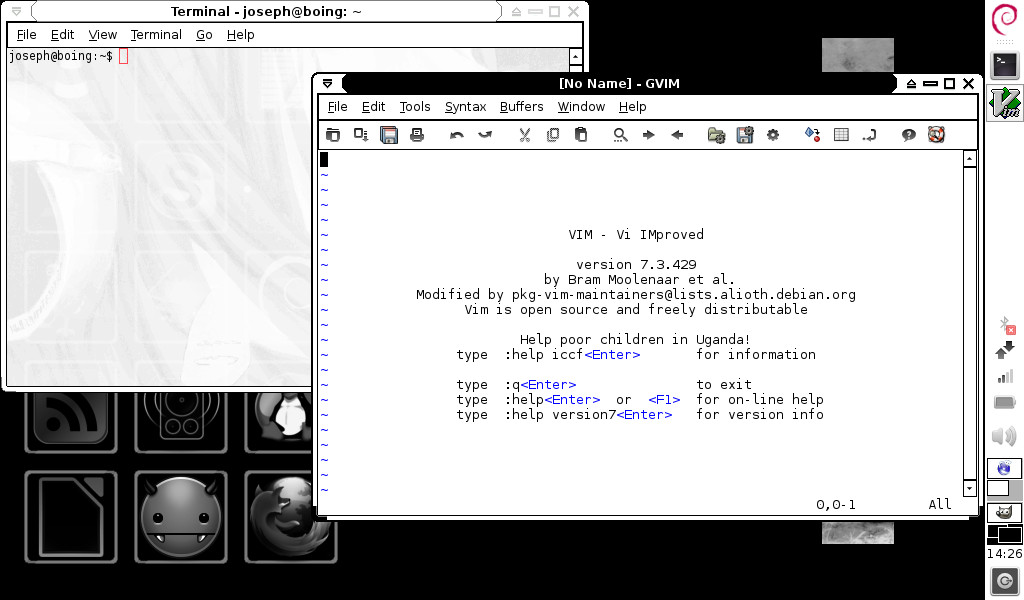Open Terminal window menu triangle in title bar
This screenshot has width=1024, height=600.
click(x=16, y=12)
